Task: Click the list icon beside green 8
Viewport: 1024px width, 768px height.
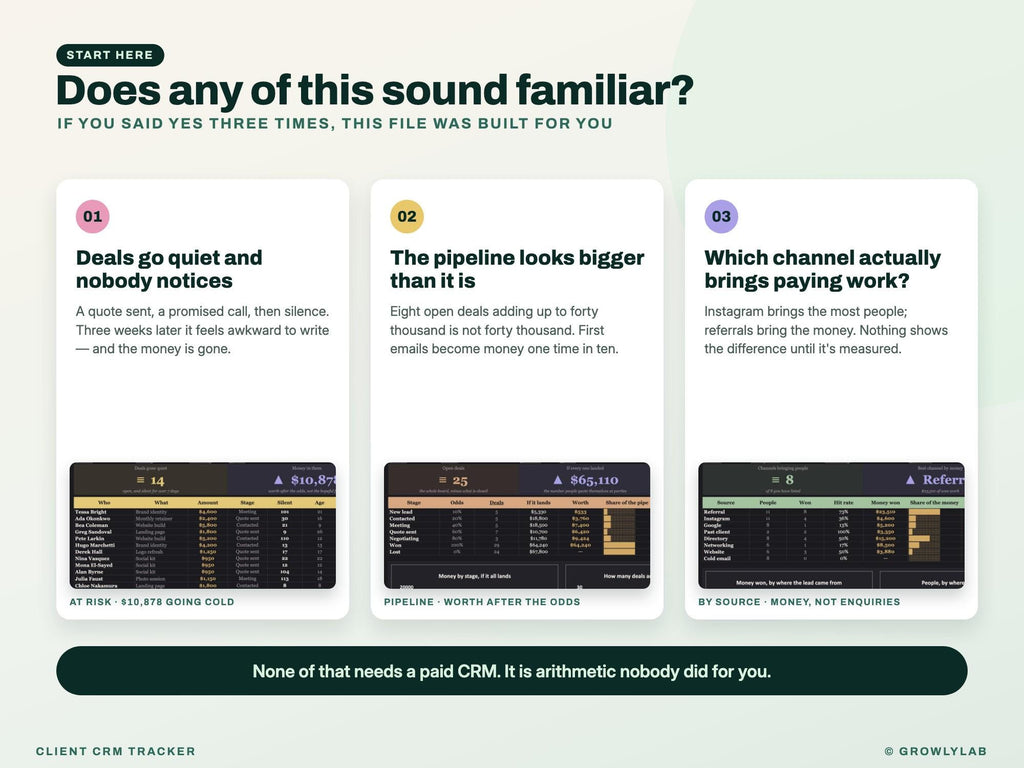Action: 776,480
